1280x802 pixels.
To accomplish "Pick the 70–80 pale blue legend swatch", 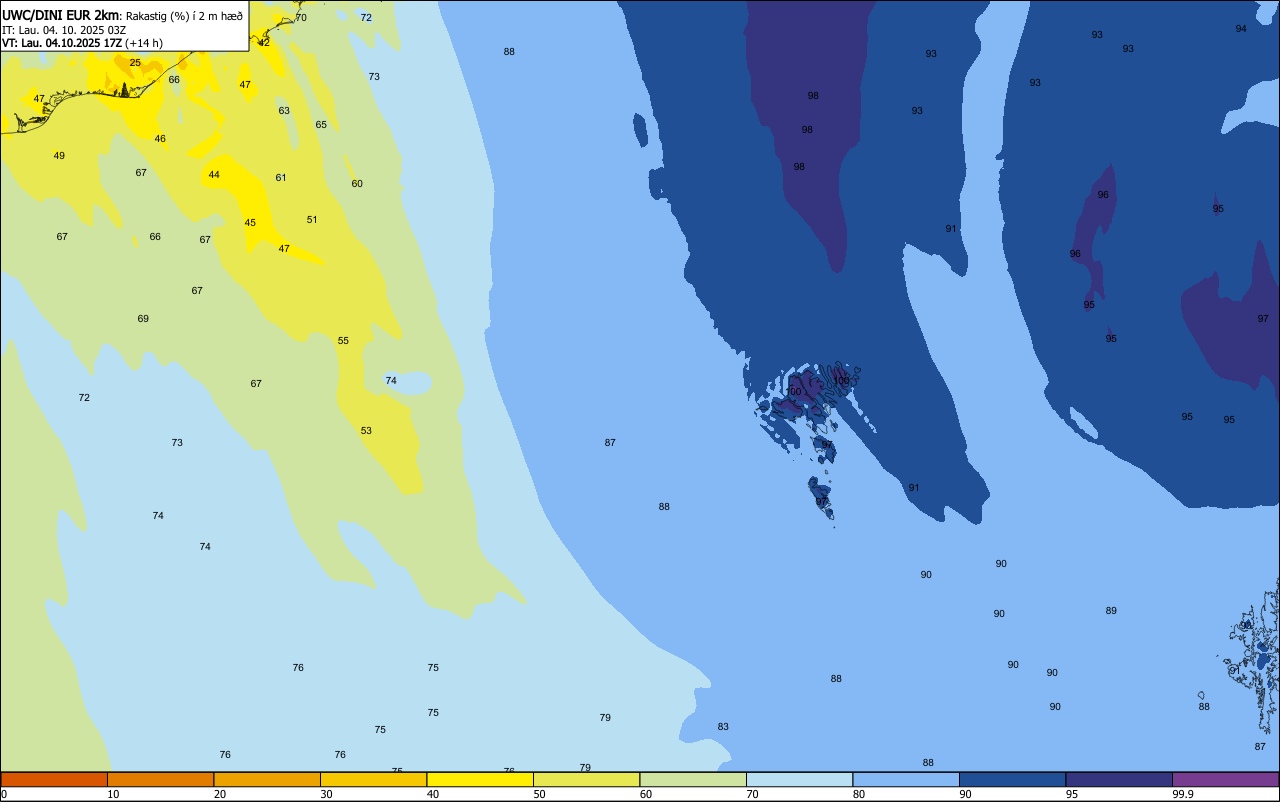I will [799, 779].
